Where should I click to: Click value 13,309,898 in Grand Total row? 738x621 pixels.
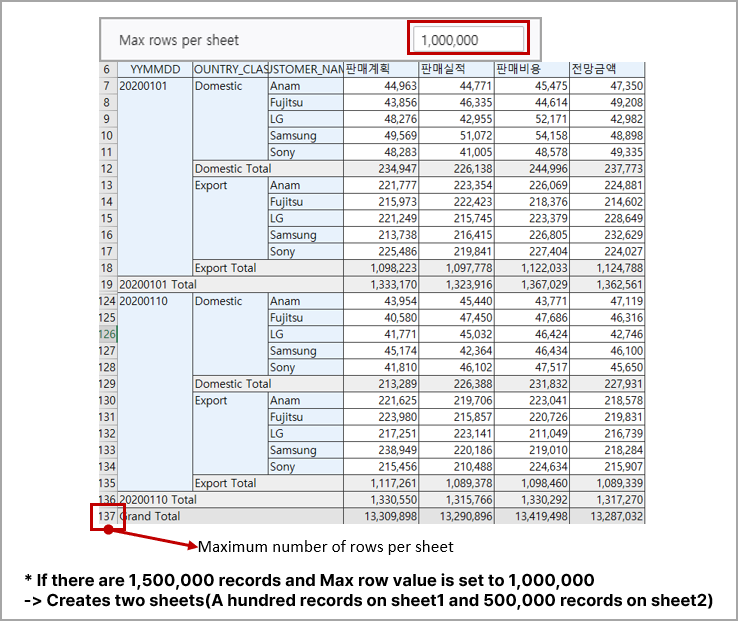(x=381, y=516)
